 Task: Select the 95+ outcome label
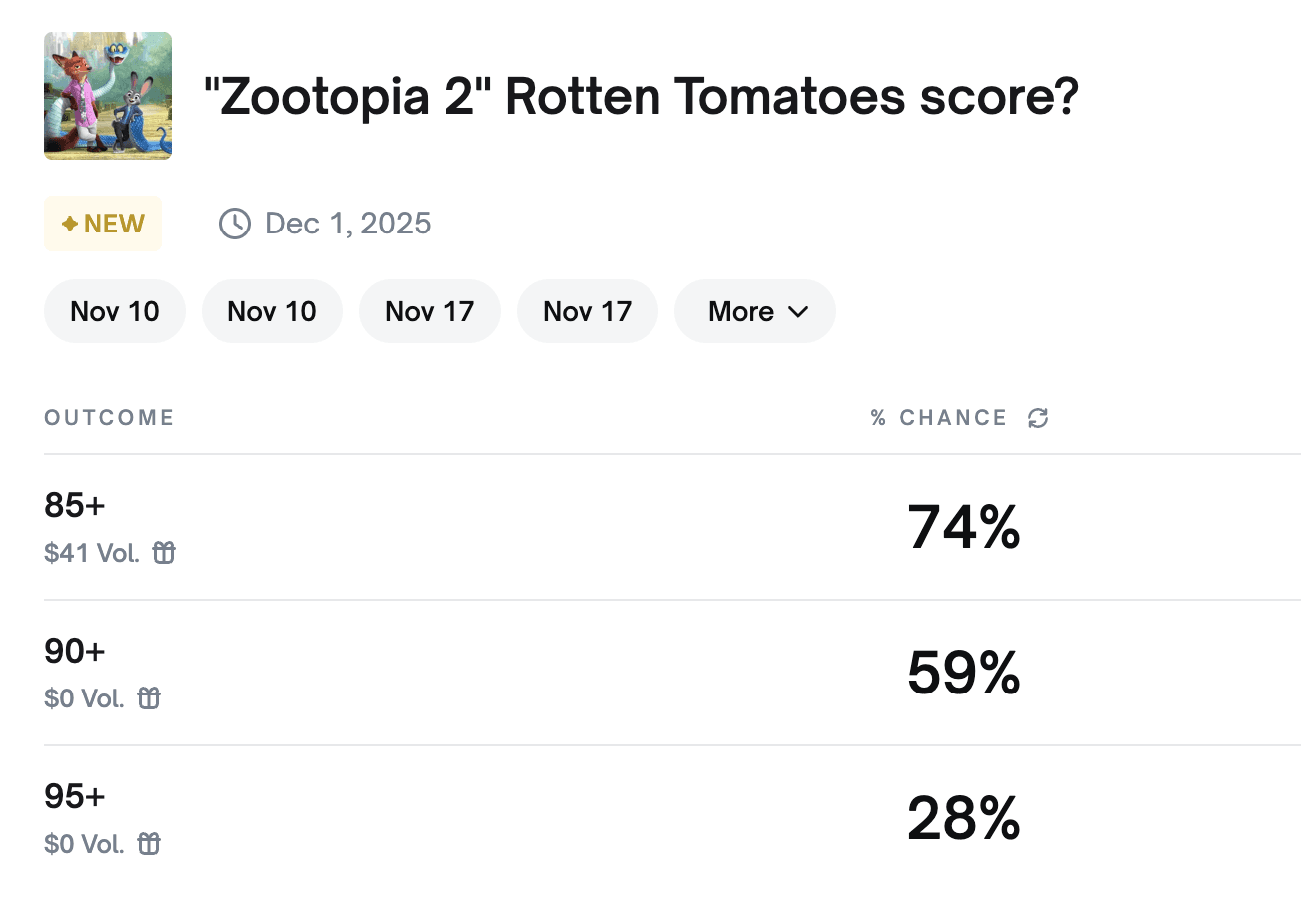coord(75,796)
